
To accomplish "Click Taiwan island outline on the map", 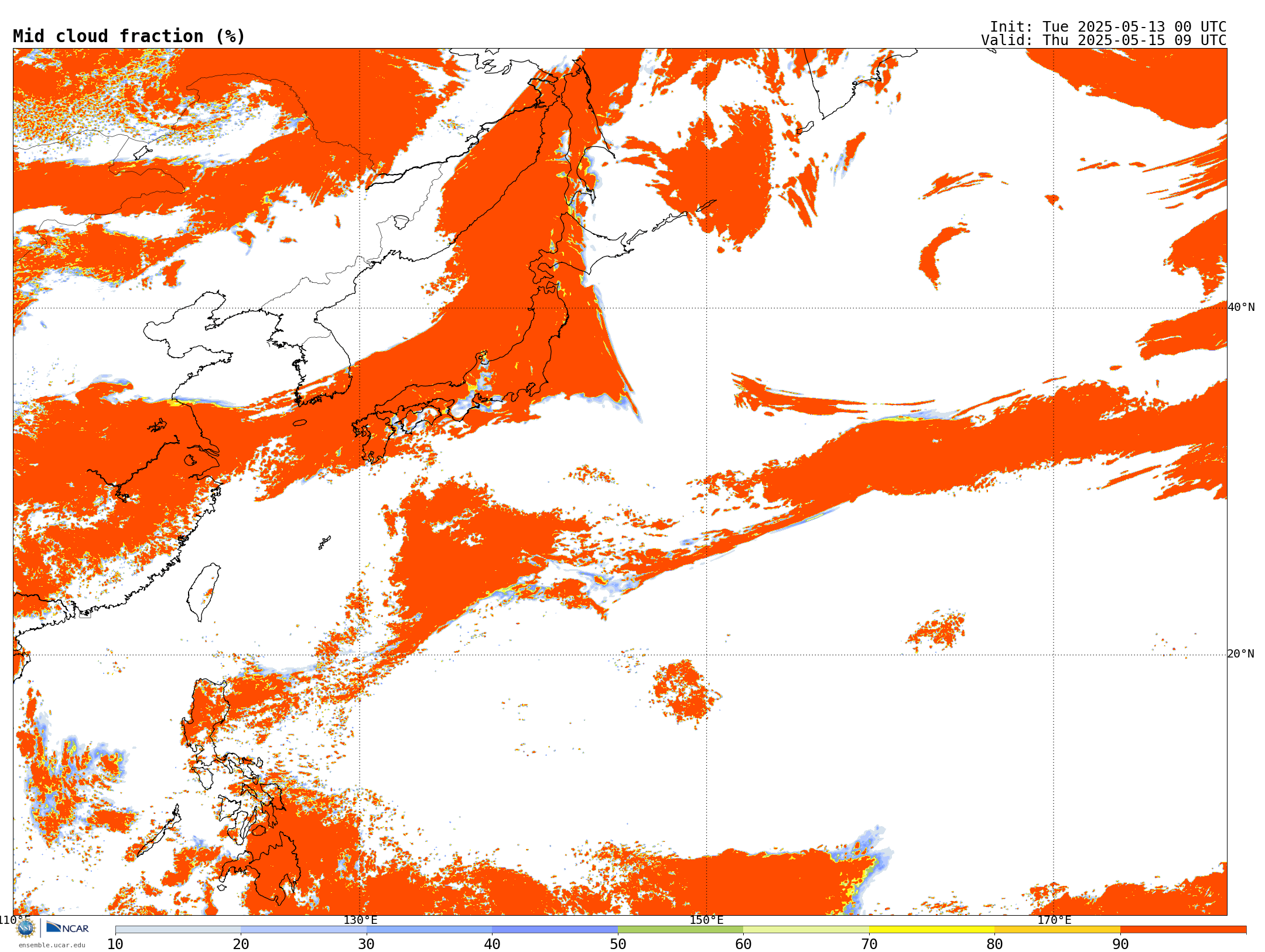I will [203, 591].
